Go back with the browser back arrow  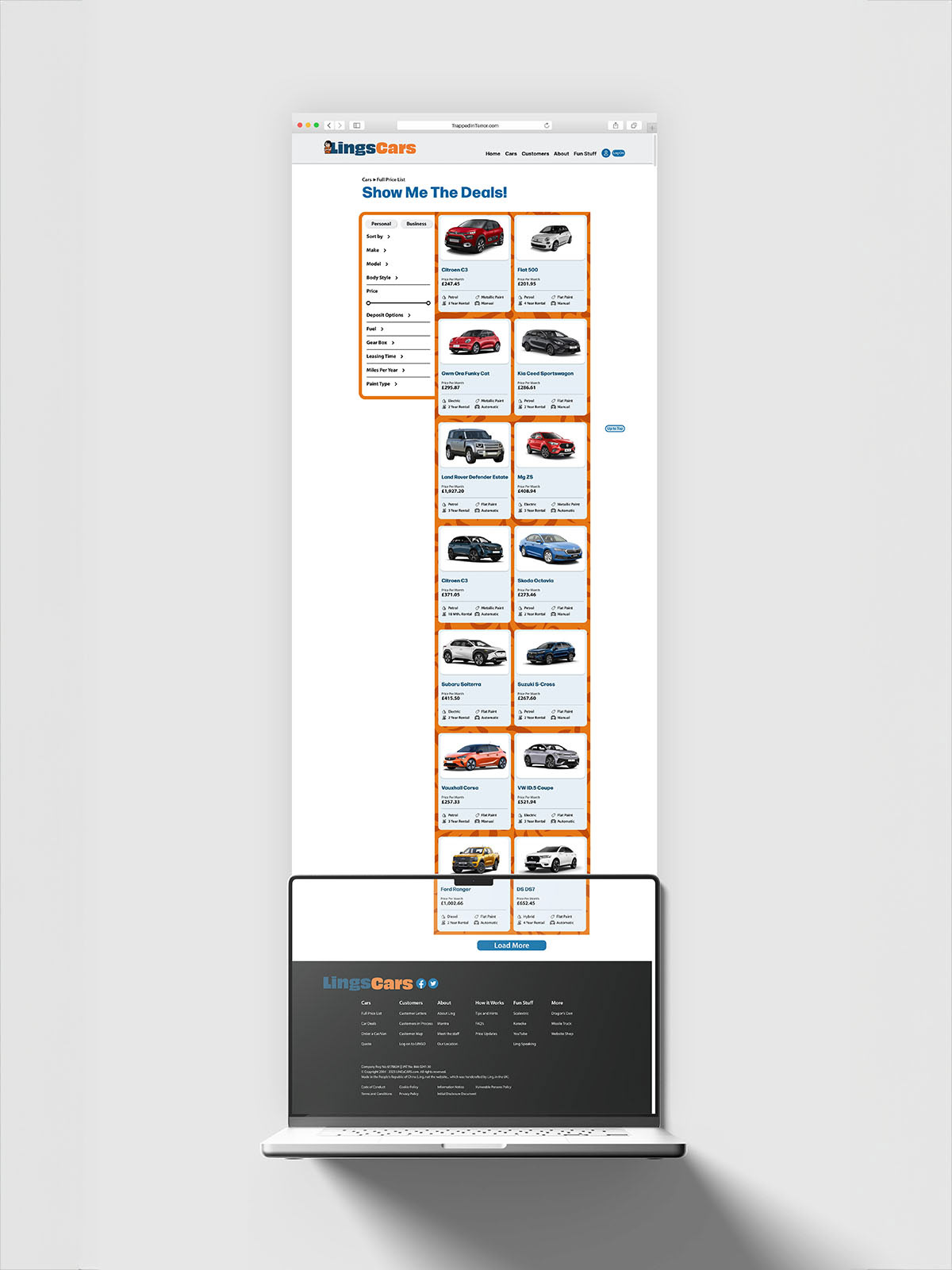(x=329, y=125)
